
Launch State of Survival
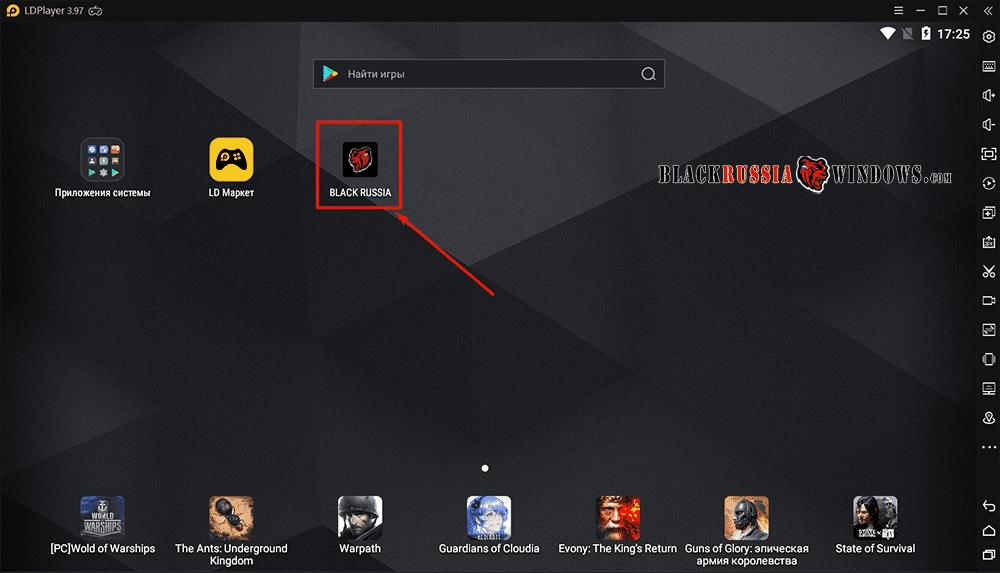click(875, 517)
